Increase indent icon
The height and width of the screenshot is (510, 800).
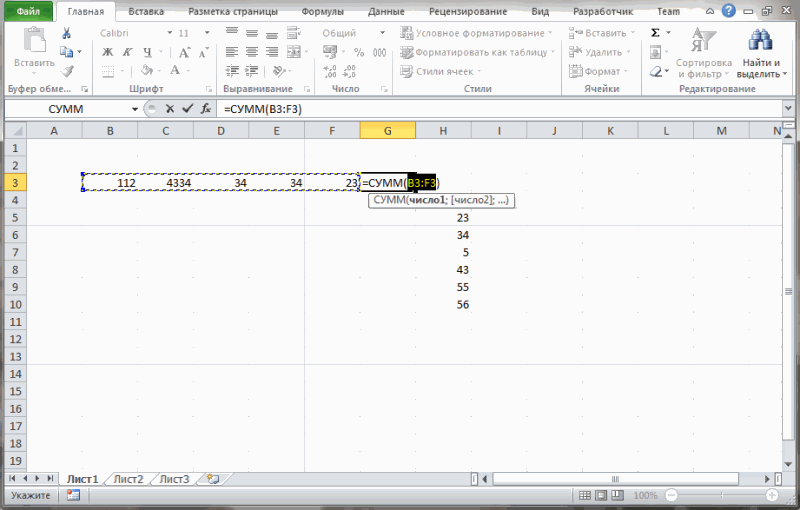tap(252, 71)
